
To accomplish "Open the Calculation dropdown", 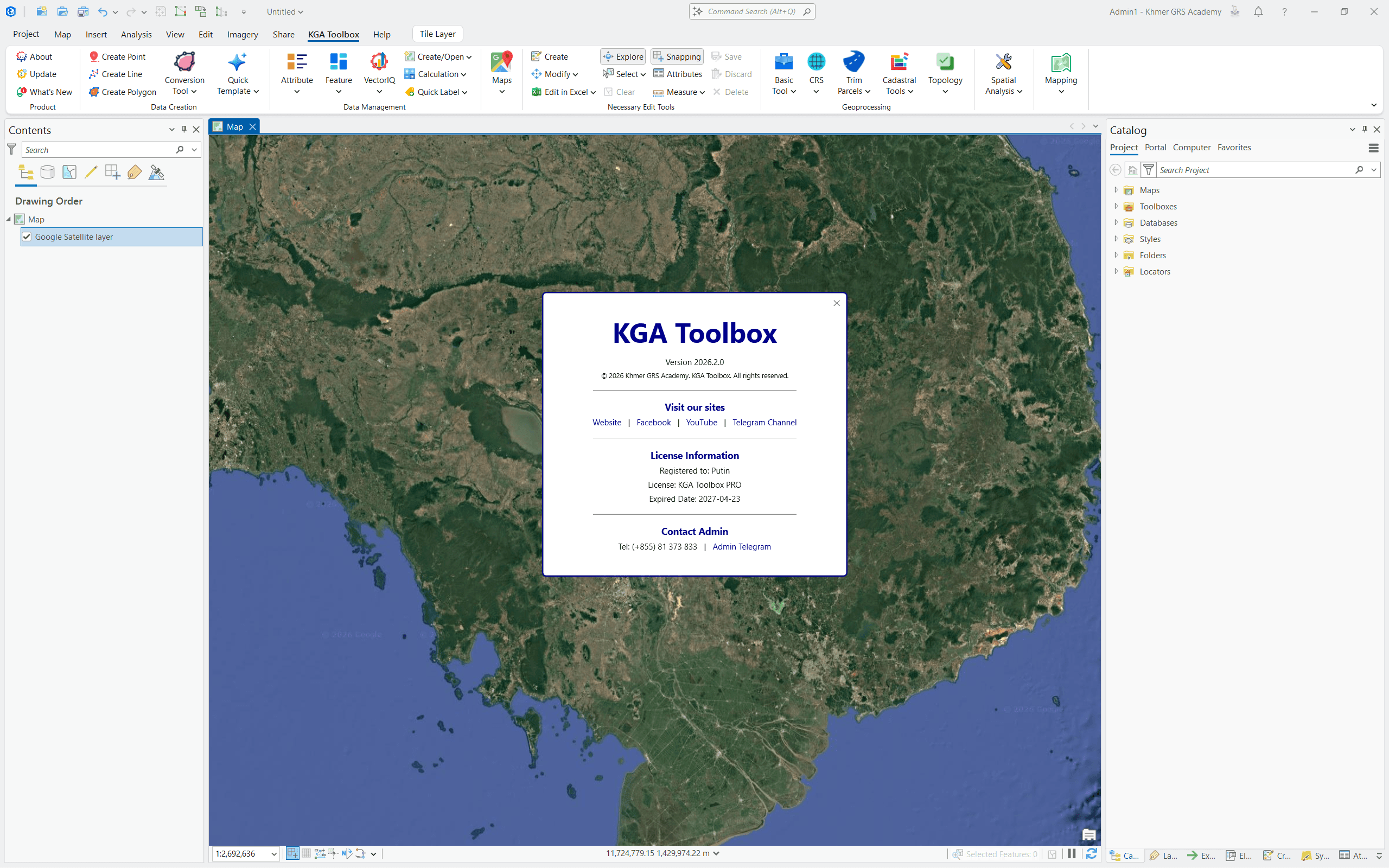I will pyautogui.click(x=435, y=74).
